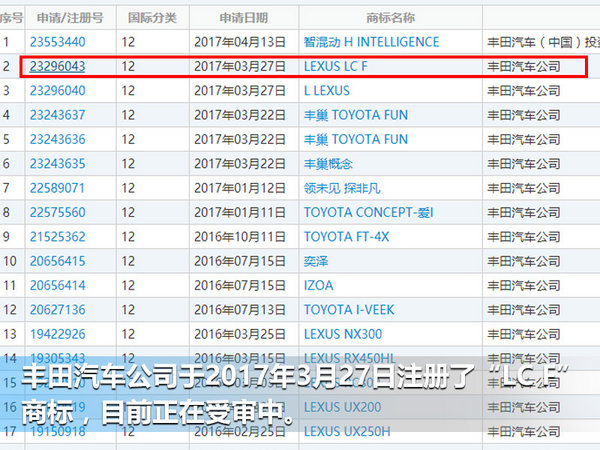600x450 pixels.
Task: Click sequence number 17 cell
Action: (10, 432)
